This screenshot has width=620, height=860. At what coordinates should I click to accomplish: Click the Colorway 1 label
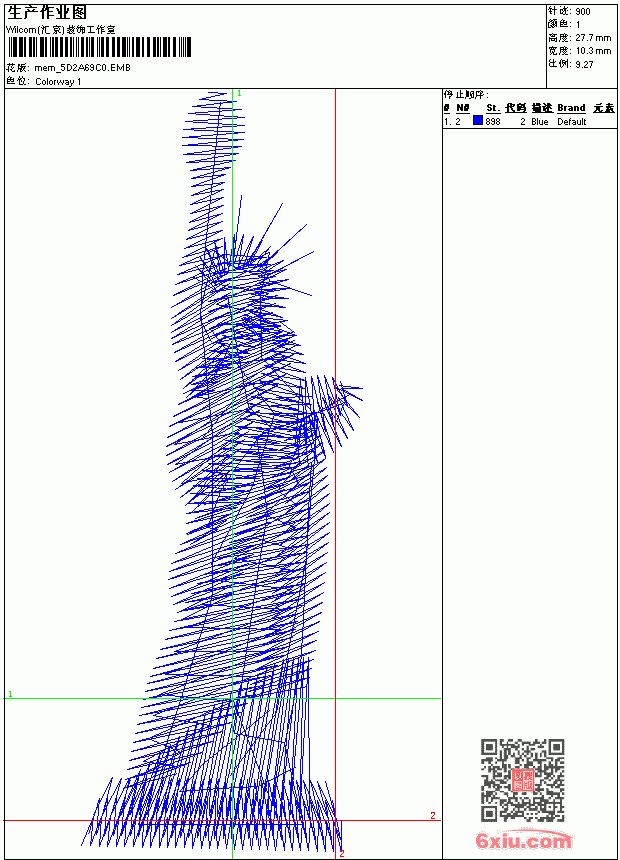pyautogui.click(x=58, y=82)
